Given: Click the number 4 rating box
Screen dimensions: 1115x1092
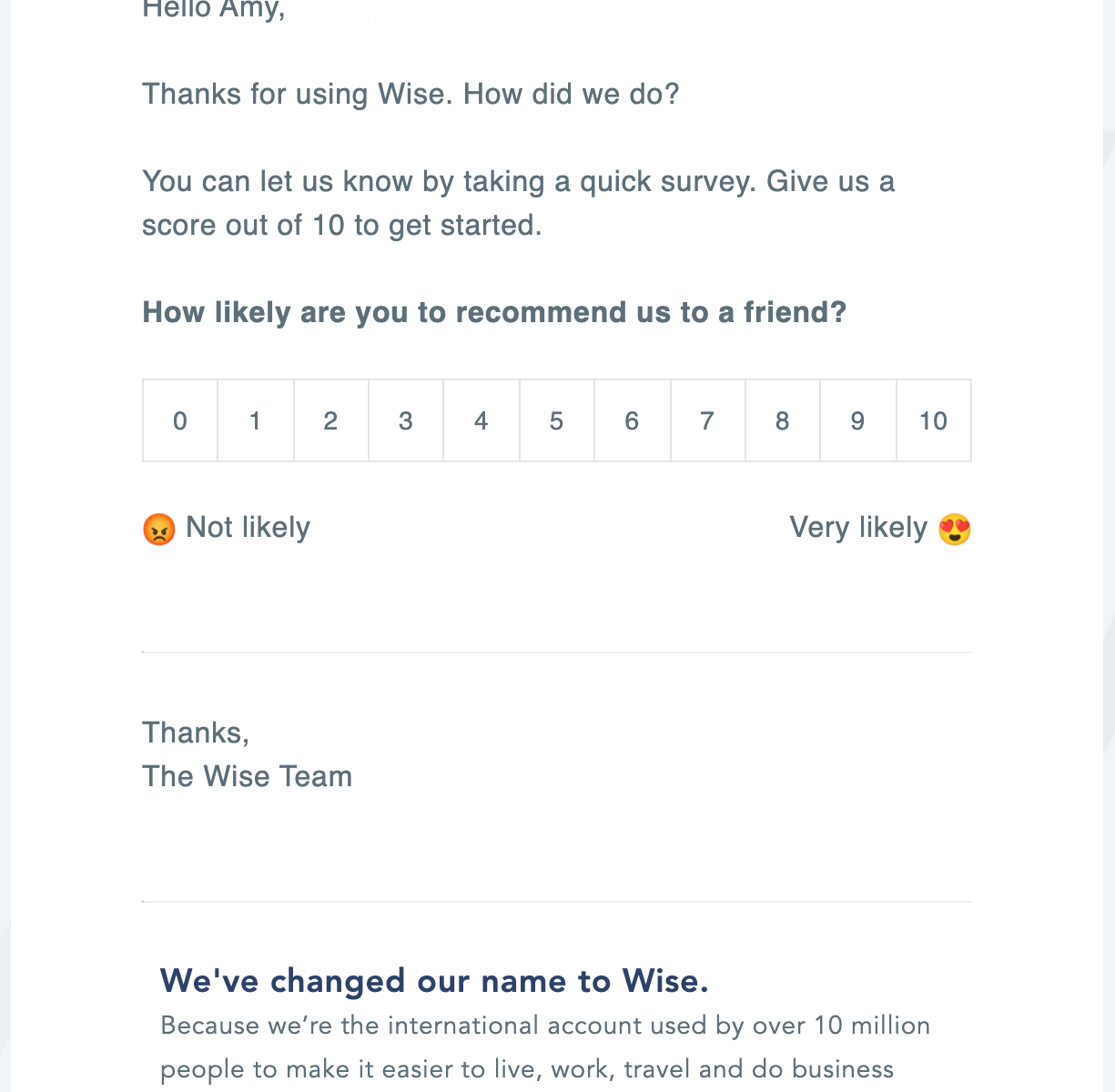Looking at the screenshot, I should 481,420.
